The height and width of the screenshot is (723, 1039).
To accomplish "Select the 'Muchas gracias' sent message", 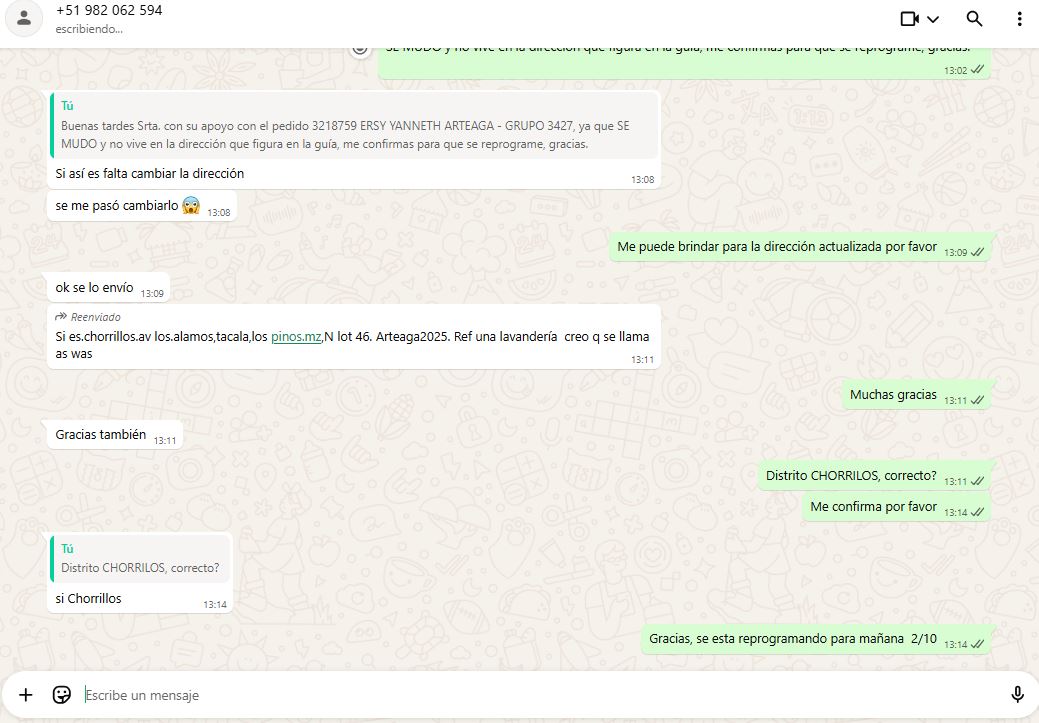I will [892, 395].
